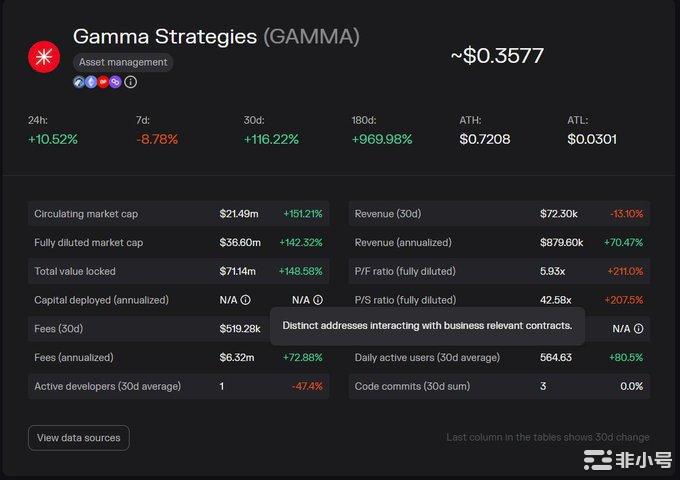Click the info icon beside Capital deployed's first N/A
The image size is (680, 480).
click(x=246, y=299)
